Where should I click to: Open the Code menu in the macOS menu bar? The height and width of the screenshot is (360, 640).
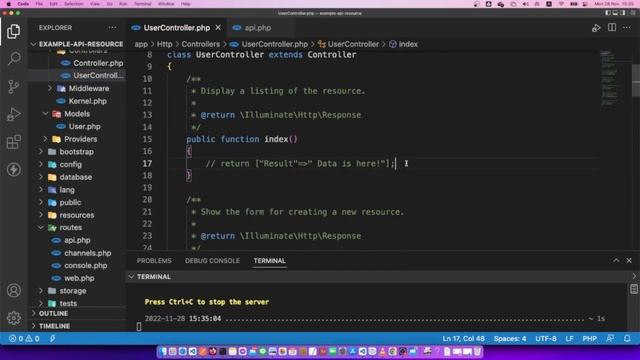23,4
